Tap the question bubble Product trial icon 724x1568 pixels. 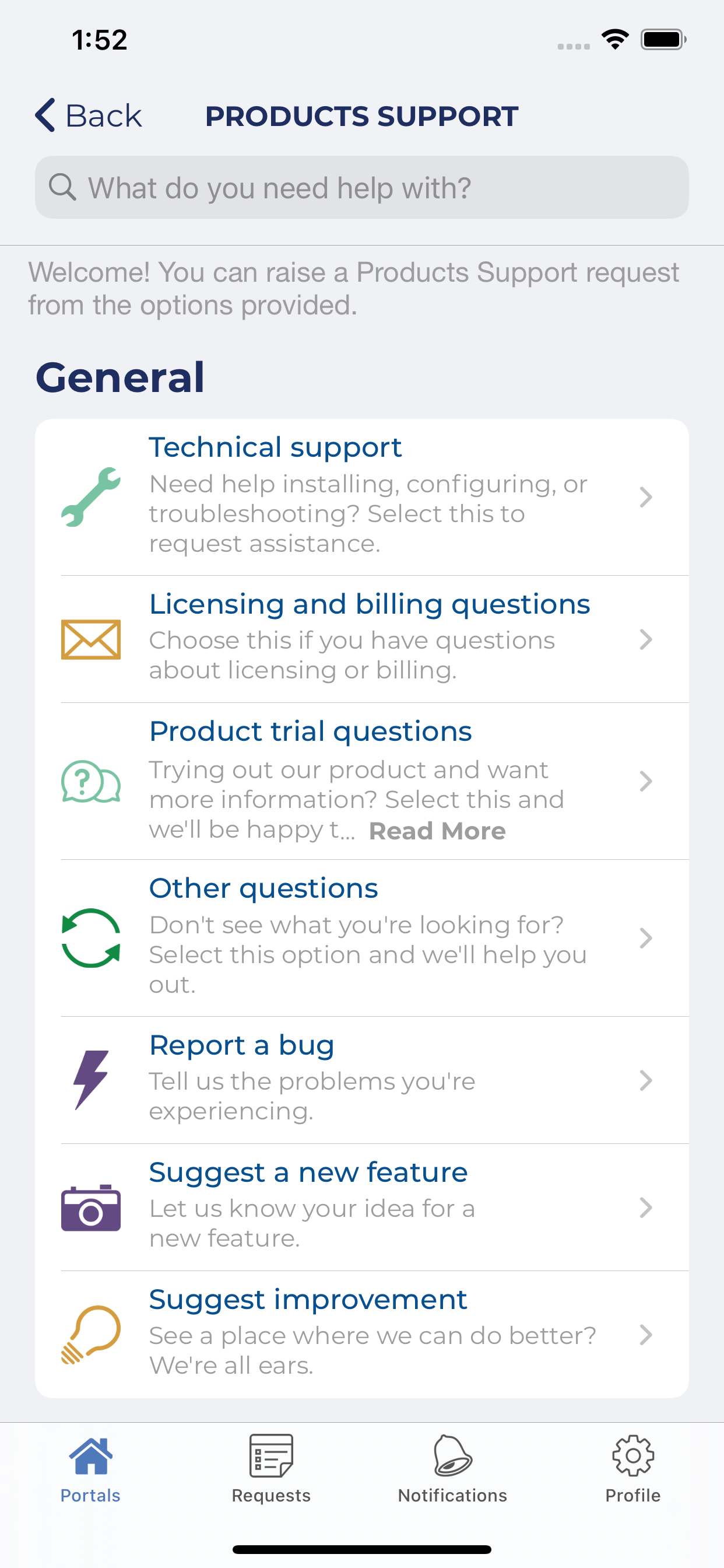91,781
